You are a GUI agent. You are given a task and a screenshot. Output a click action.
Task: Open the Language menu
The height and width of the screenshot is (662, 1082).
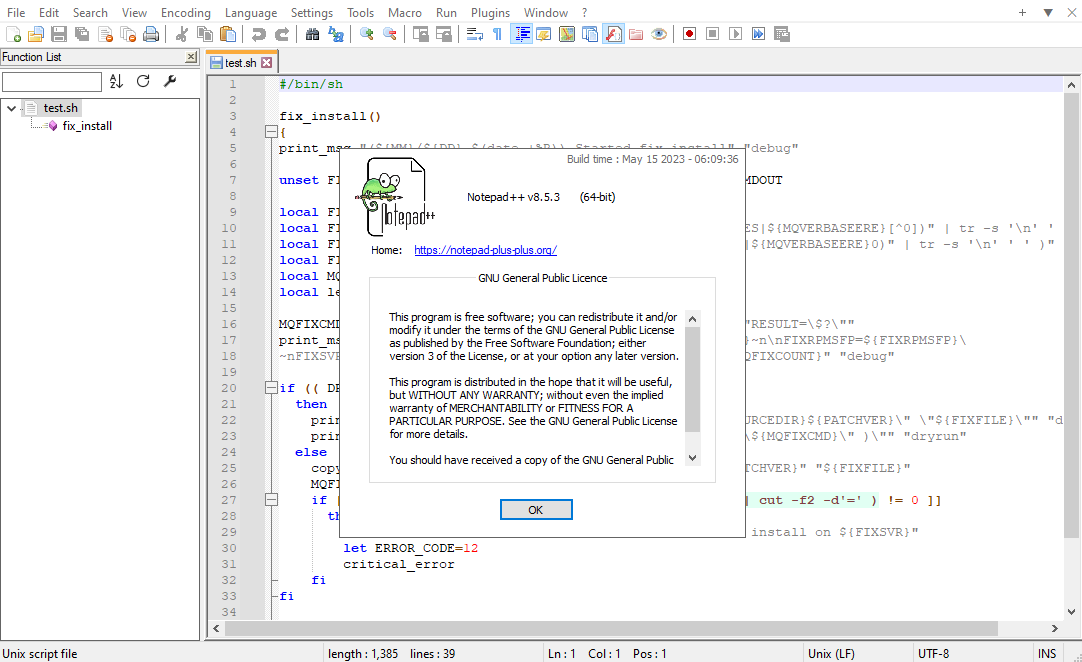250,12
